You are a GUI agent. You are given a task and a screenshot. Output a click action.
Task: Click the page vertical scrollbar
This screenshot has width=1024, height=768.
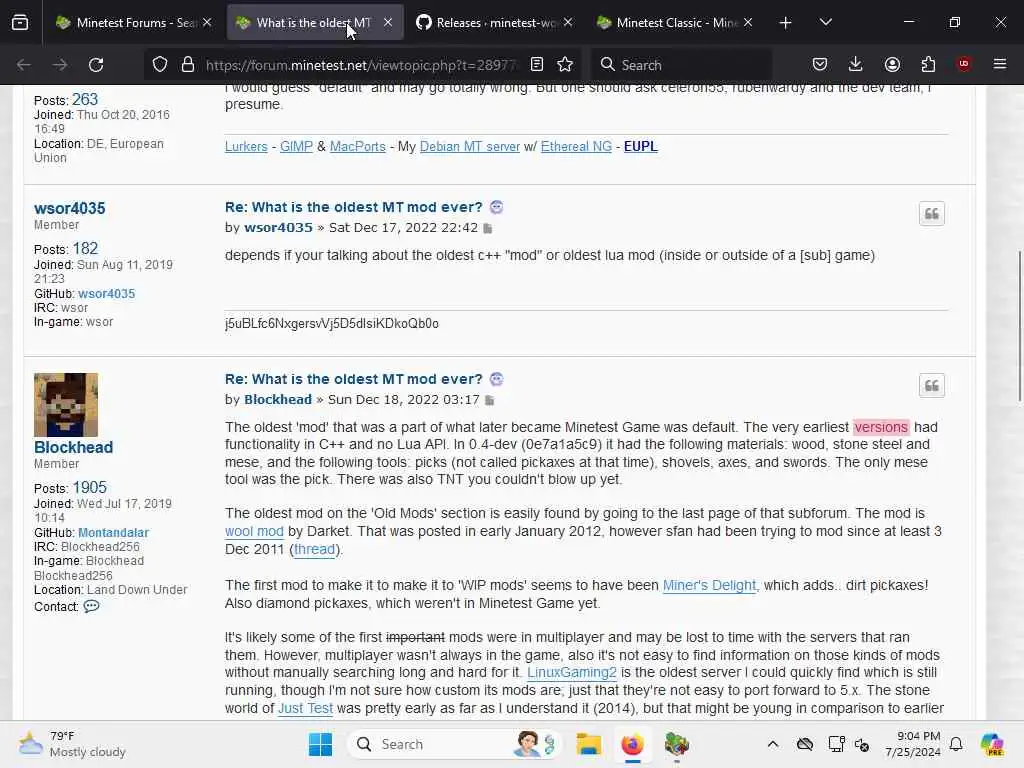click(1019, 327)
